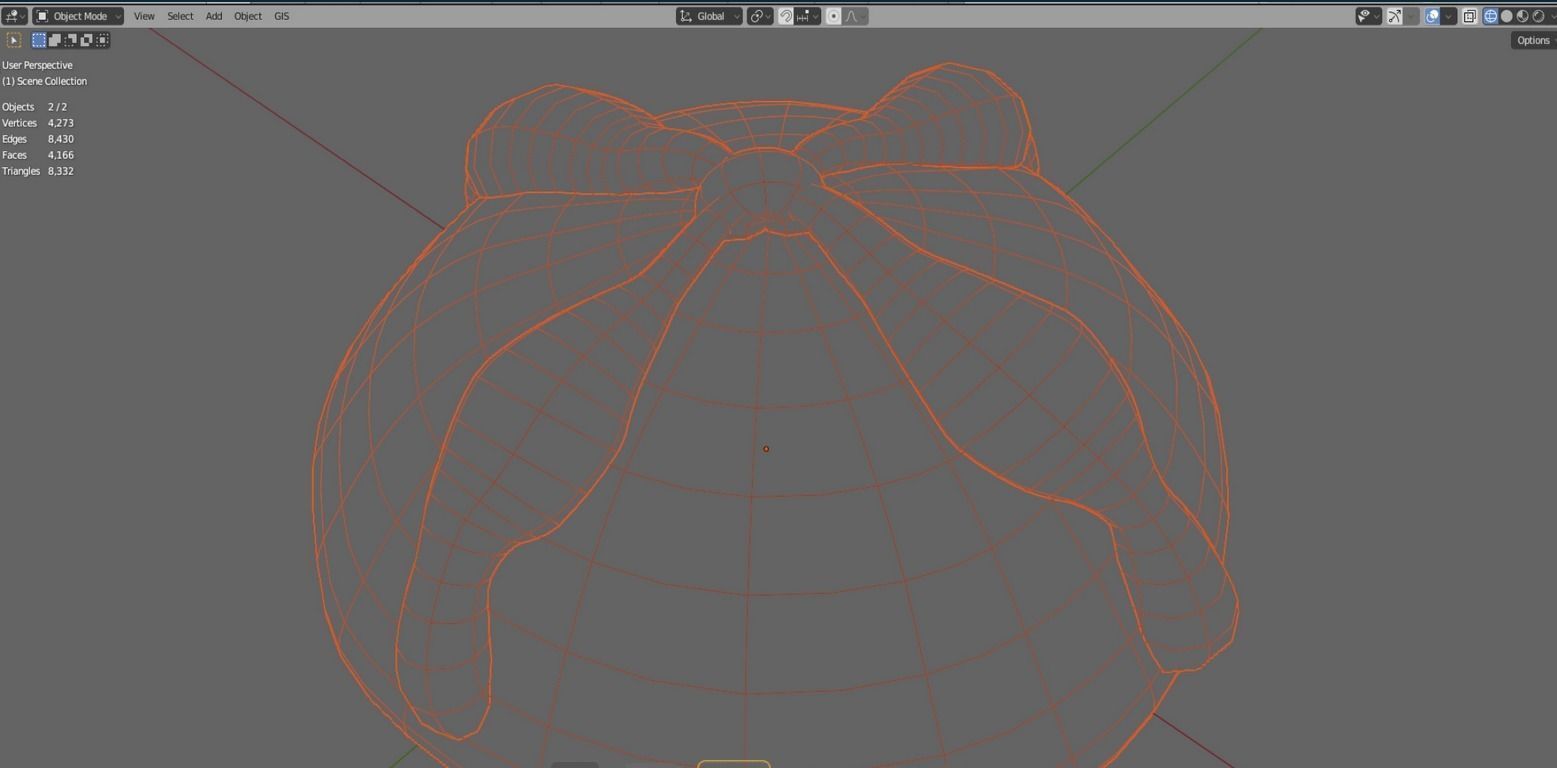
Task: Choose 'invert selection' mode icon
Action: point(87,40)
